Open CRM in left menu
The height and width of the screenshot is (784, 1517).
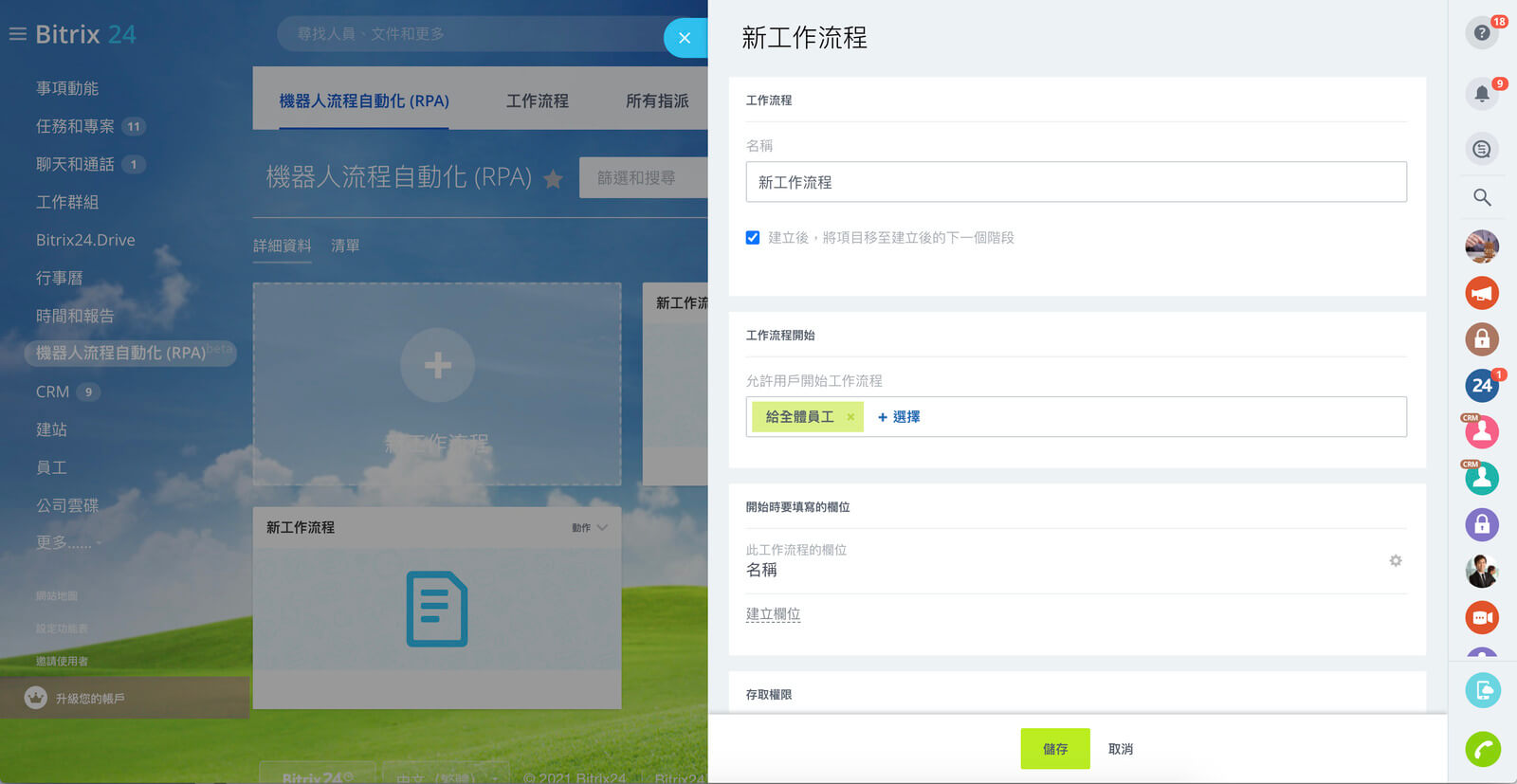point(52,392)
